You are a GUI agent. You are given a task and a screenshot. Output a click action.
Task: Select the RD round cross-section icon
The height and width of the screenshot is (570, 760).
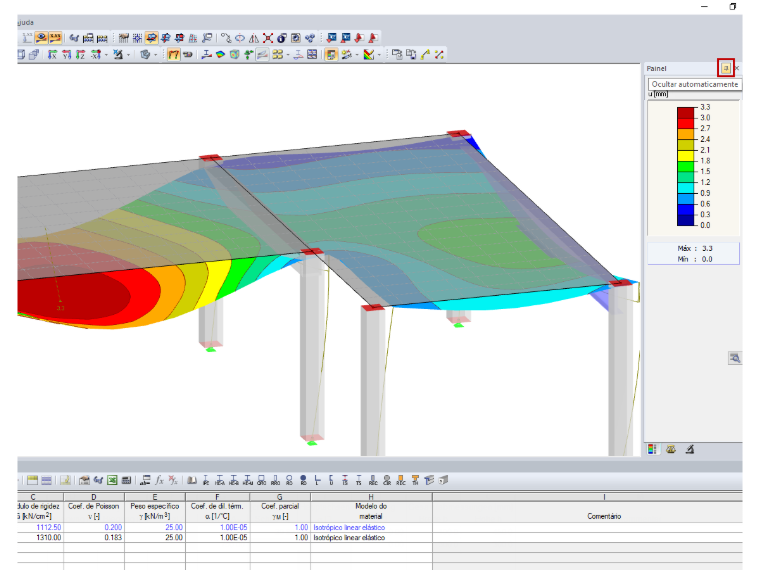303,480
